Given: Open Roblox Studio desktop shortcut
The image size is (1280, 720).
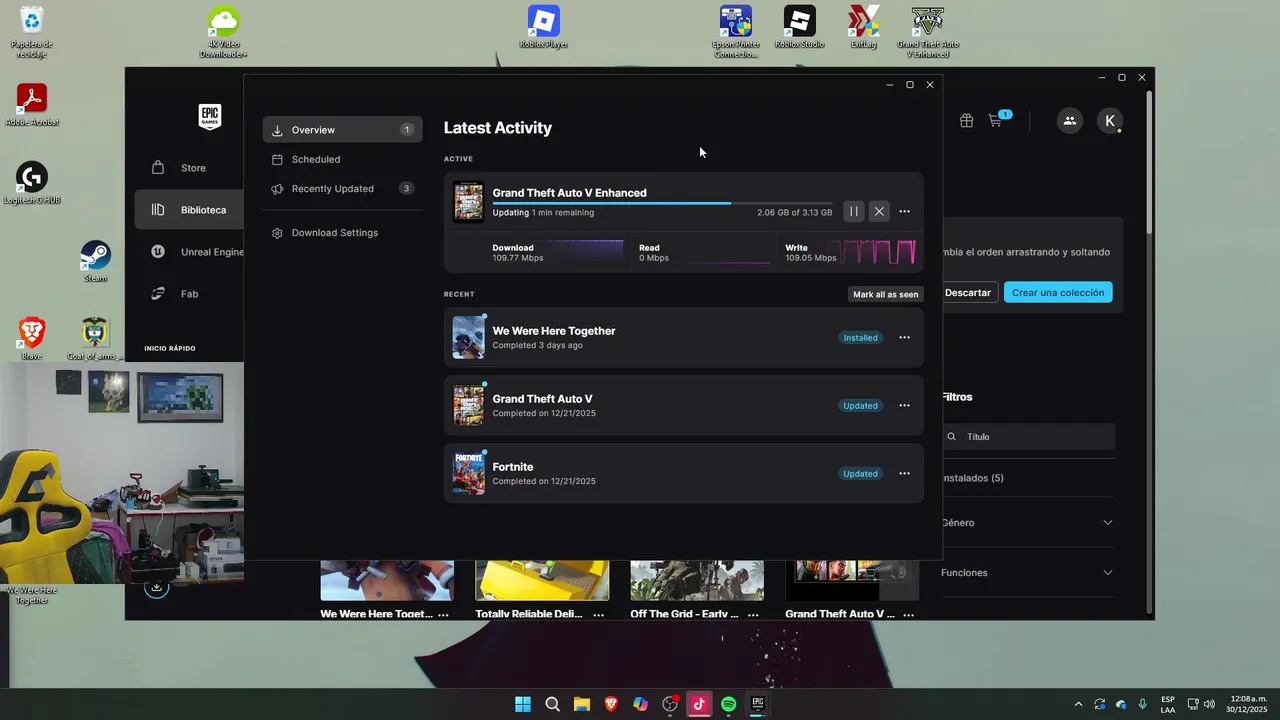Looking at the screenshot, I should click(800, 27).
